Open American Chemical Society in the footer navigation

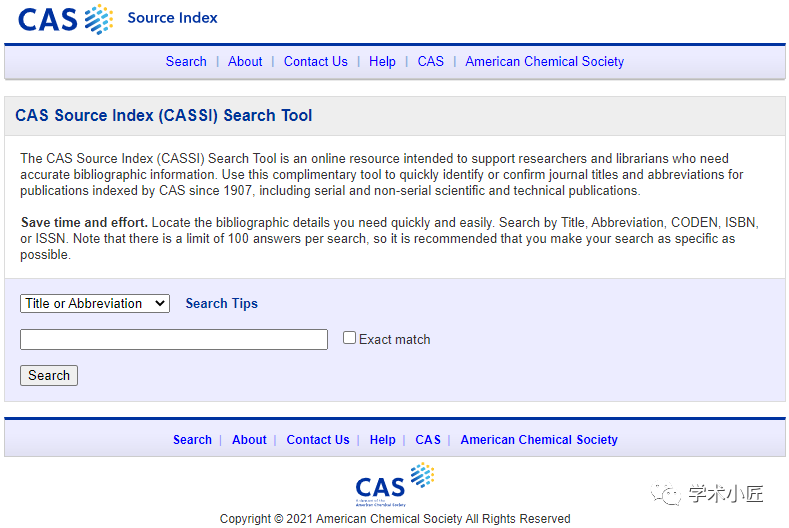pyautogui.click(x=539, y=439)
